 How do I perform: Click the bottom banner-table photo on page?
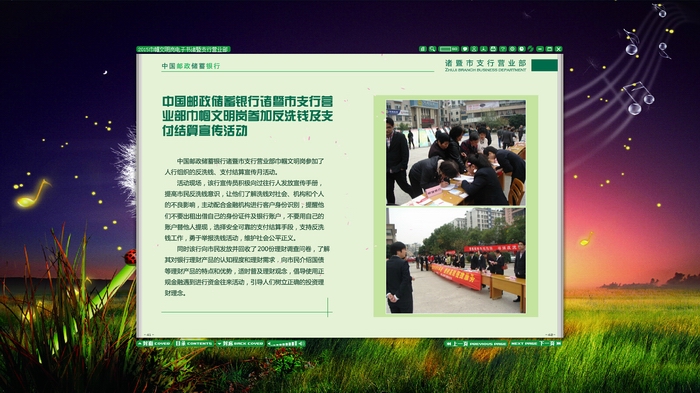tap(456, 260)
